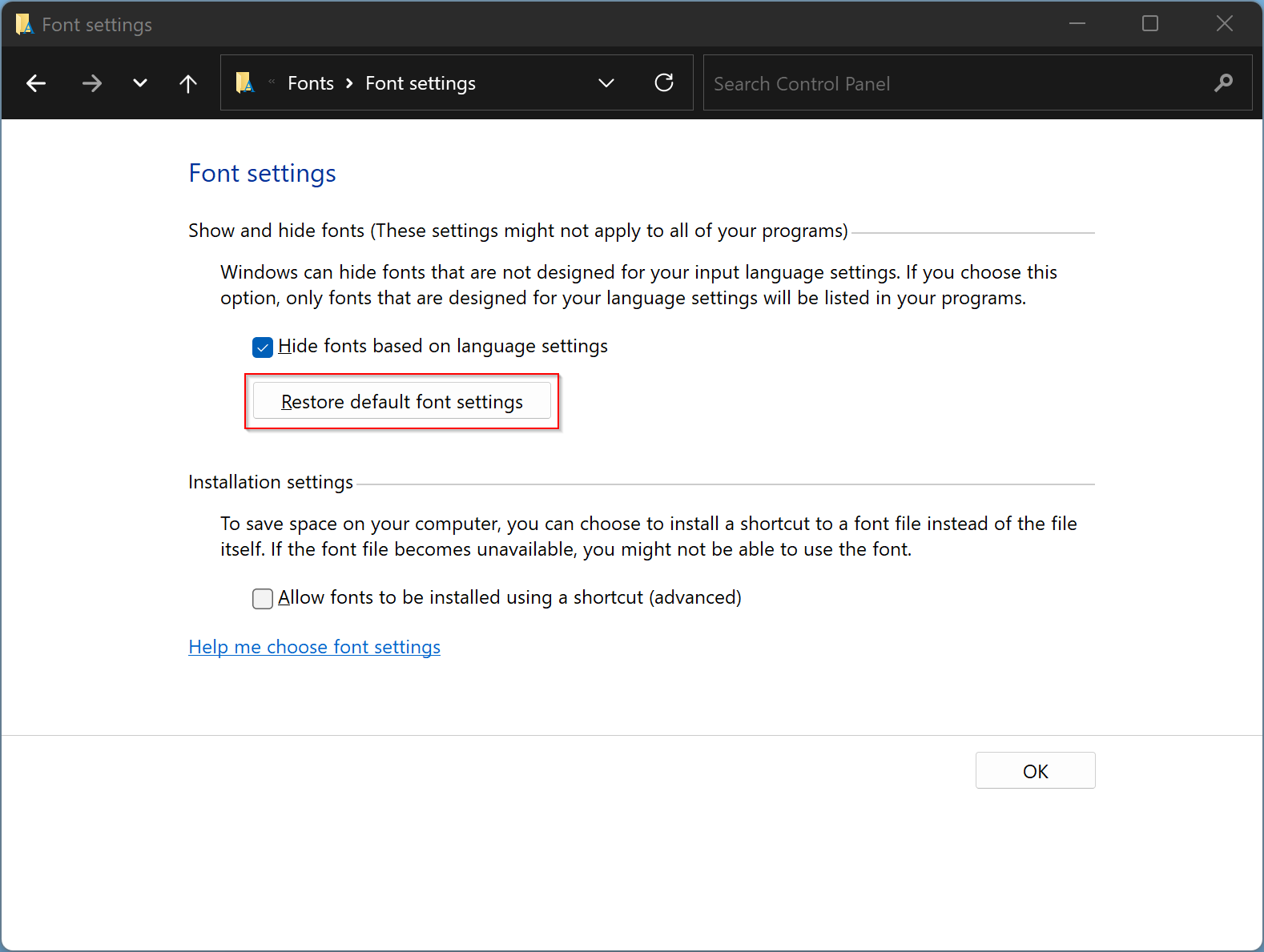Screen dimensions: 1264x952
Task: Expand the address bar history dropdown
Action: click(606, 83)
